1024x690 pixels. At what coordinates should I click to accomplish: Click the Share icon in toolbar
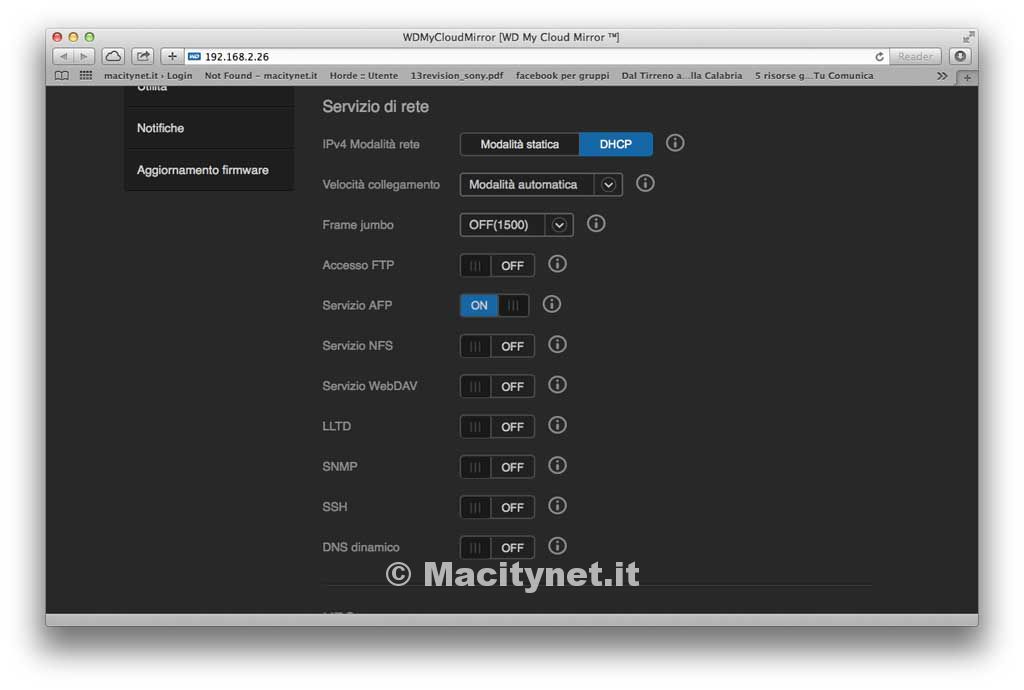[x=142, y=57]
